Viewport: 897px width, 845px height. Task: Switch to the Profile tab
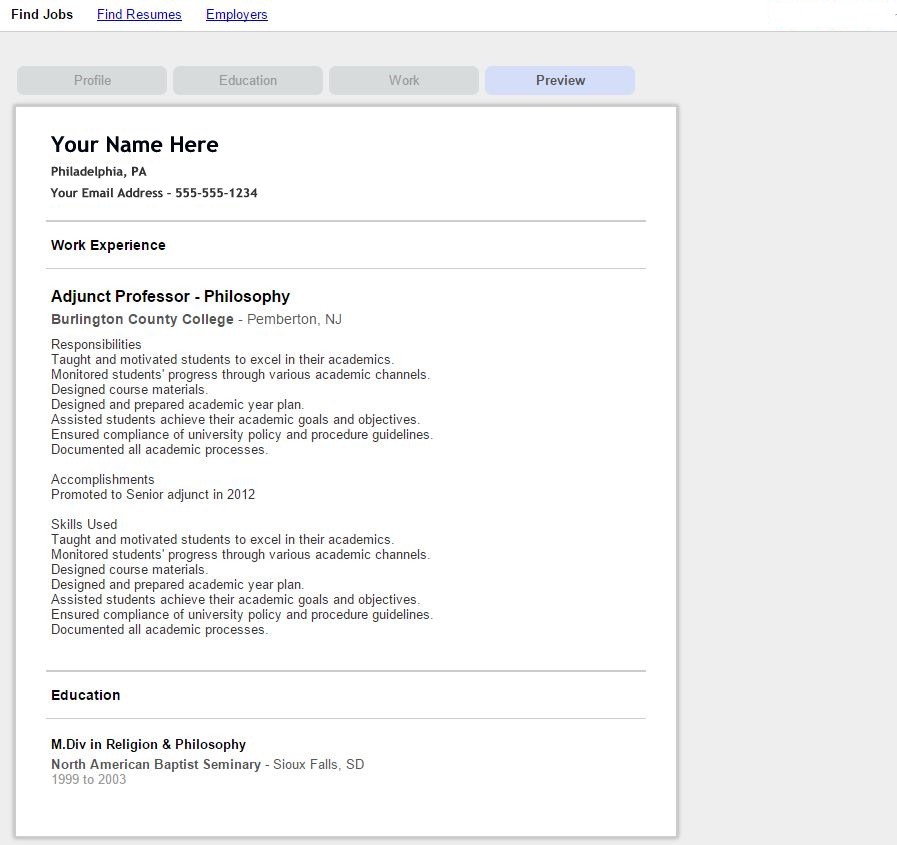click(x=92, y=81)
